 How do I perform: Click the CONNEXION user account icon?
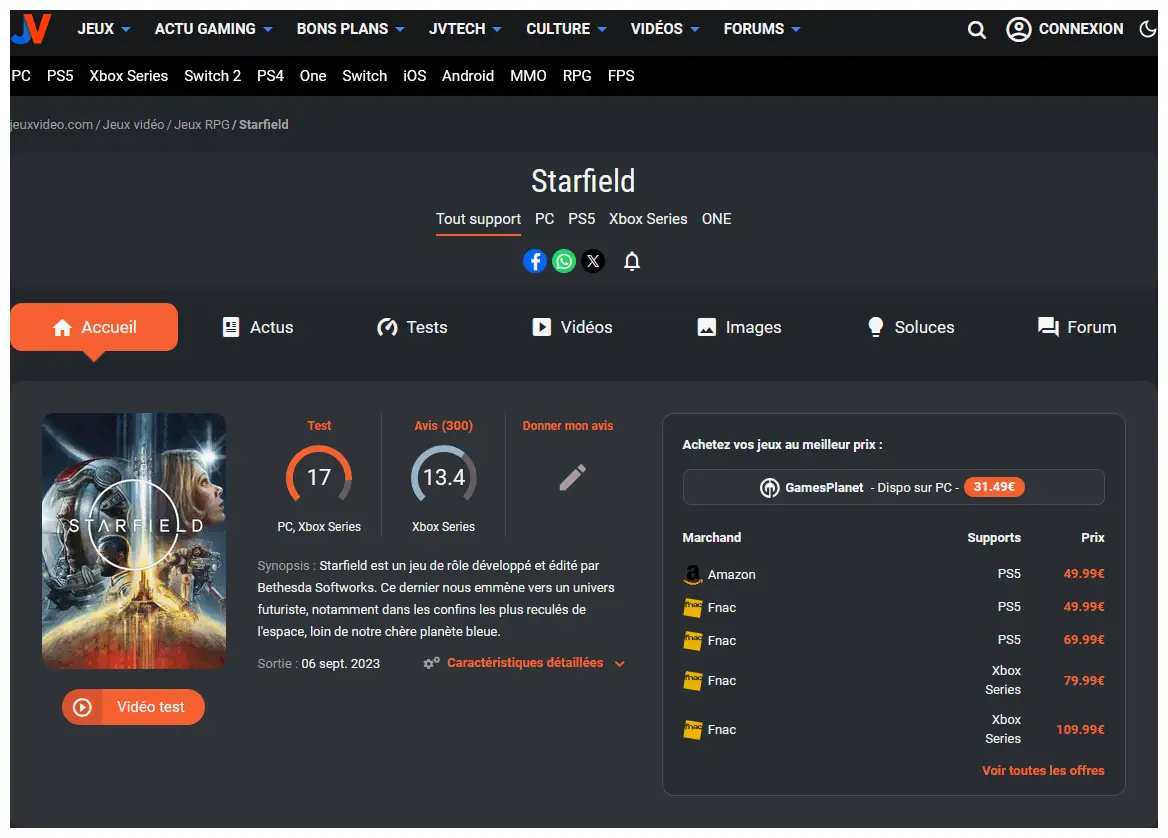1019,29
